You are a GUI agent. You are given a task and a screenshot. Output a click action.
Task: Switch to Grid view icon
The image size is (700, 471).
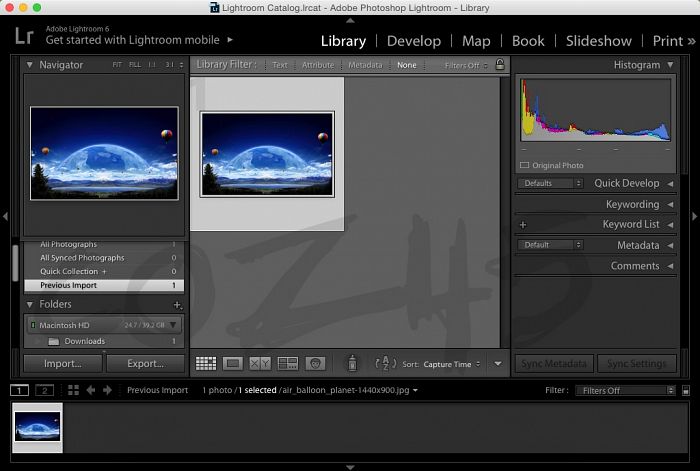point(206,364)
